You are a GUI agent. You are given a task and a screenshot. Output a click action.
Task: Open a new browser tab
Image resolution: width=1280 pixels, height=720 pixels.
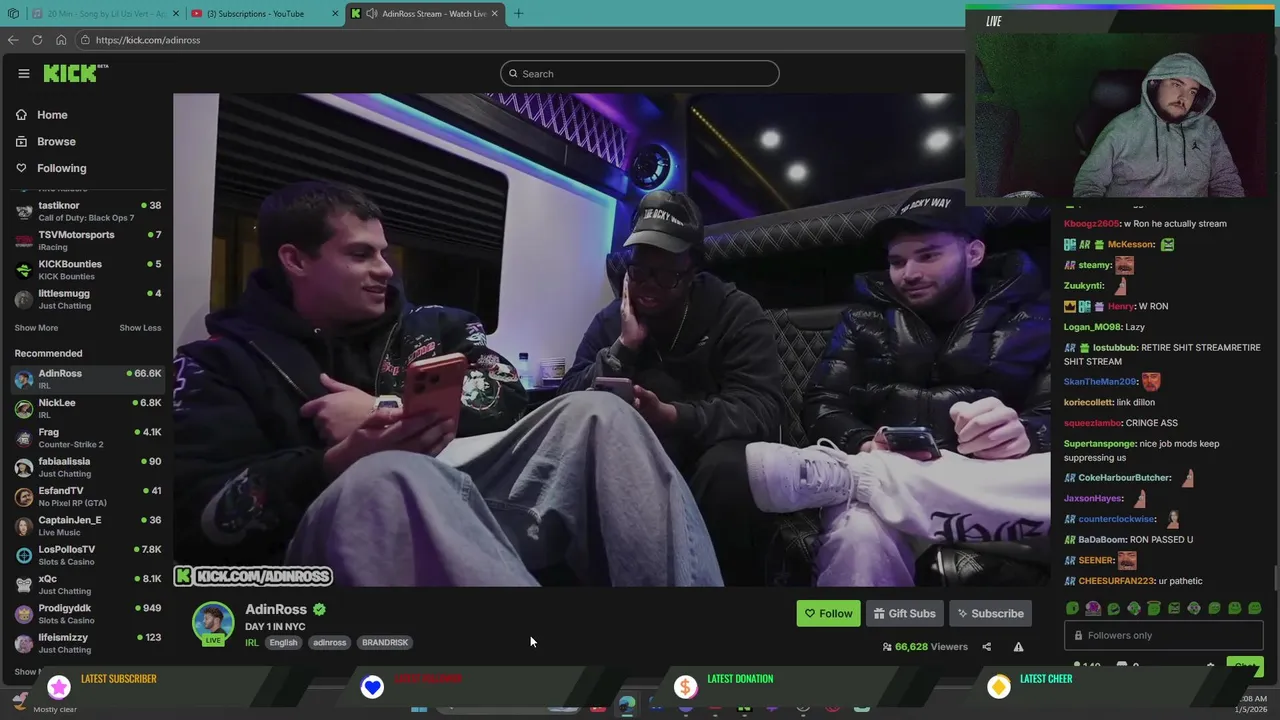pos(518,14)
